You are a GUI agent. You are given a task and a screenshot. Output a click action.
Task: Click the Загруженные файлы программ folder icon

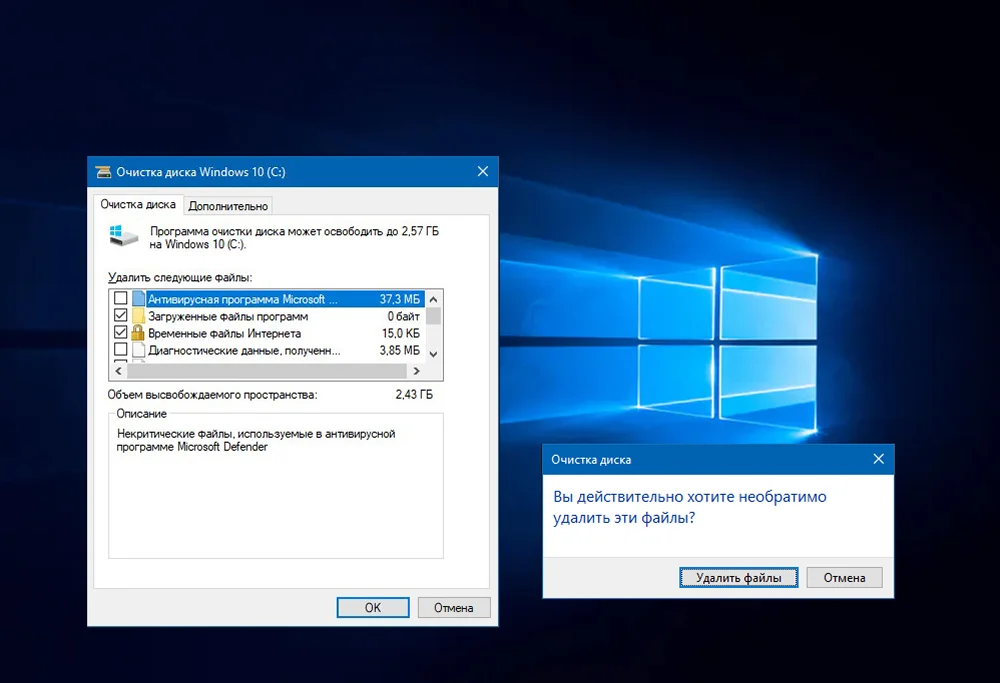pos(138,316)
